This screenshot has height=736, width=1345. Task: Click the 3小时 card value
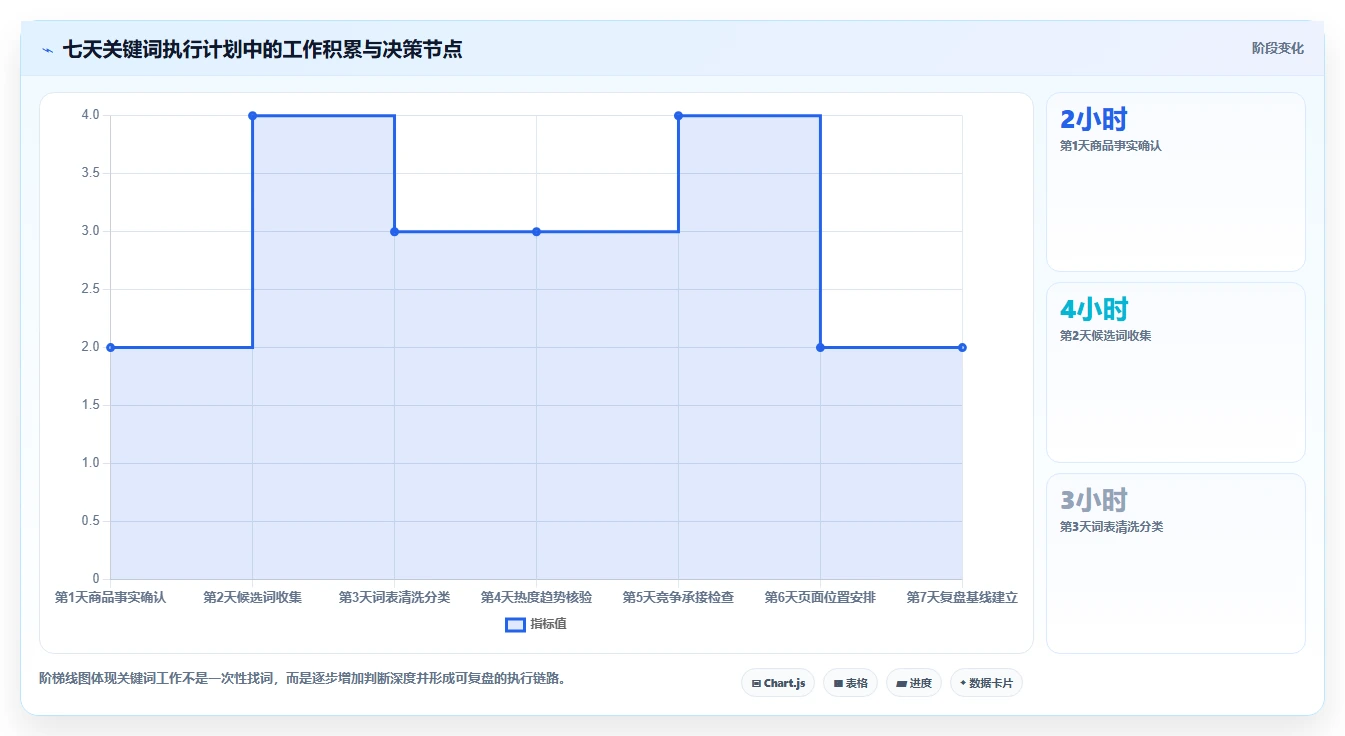click(1094, 500)
